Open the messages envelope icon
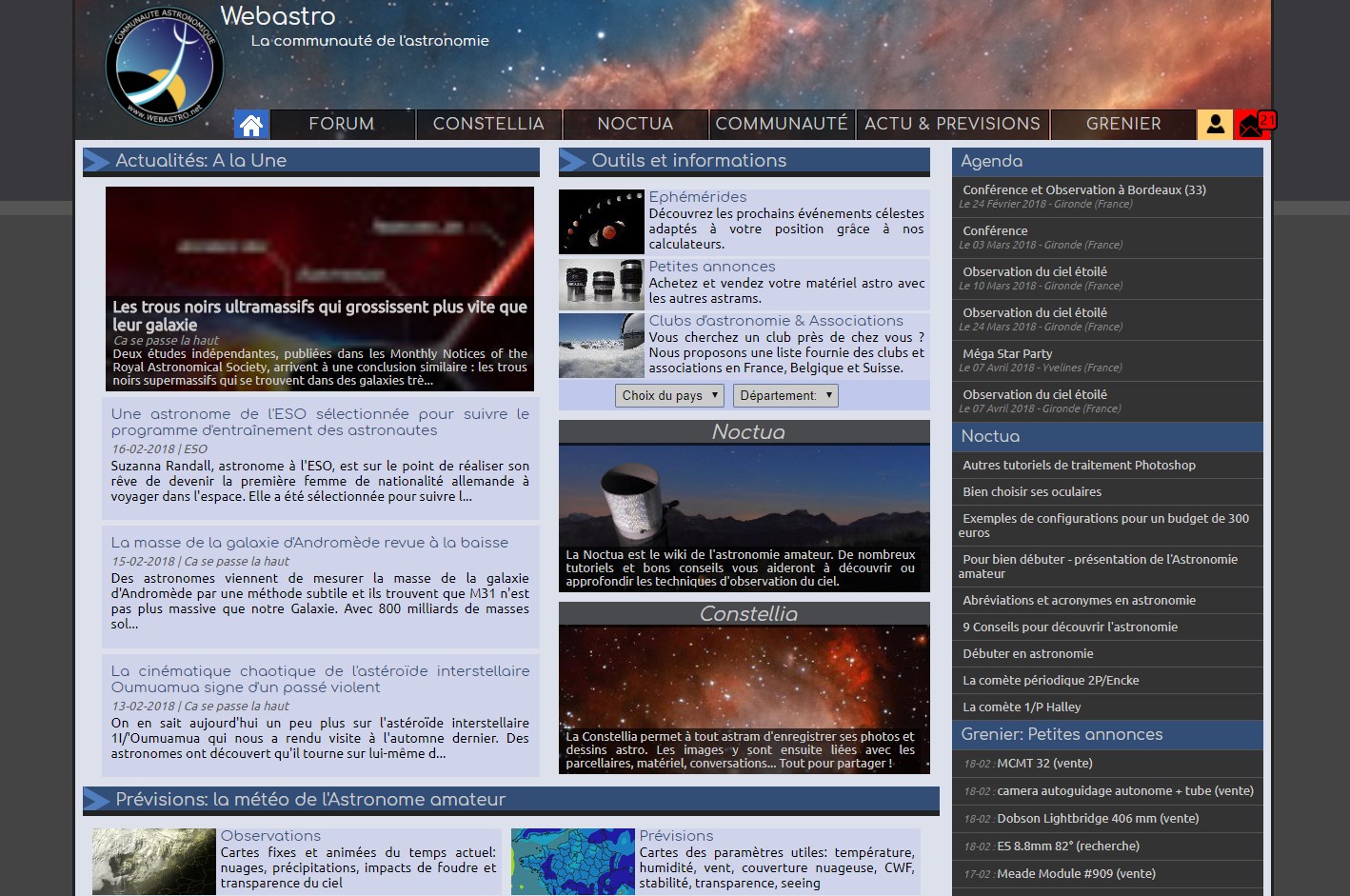Screen dimensions: 1350x896 [x=1252, y=125]
